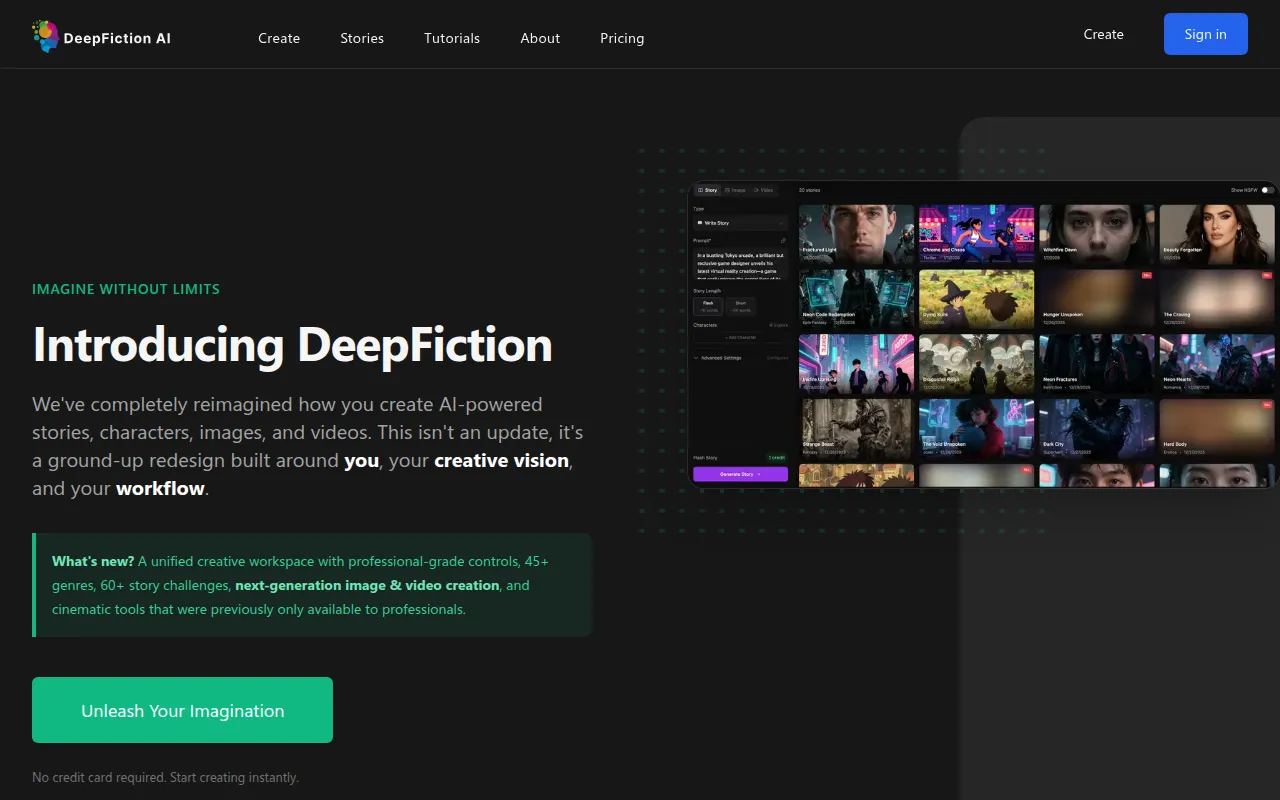Choose the Short story length option
1280x800 pixels.
point(741,306)
